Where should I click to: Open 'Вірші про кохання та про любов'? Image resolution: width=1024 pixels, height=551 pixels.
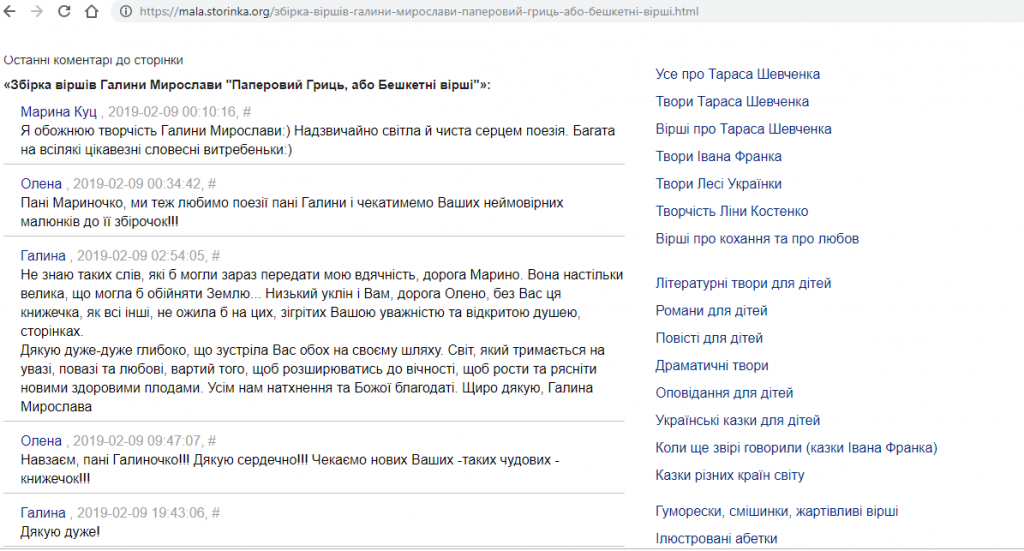click(757, 238)
